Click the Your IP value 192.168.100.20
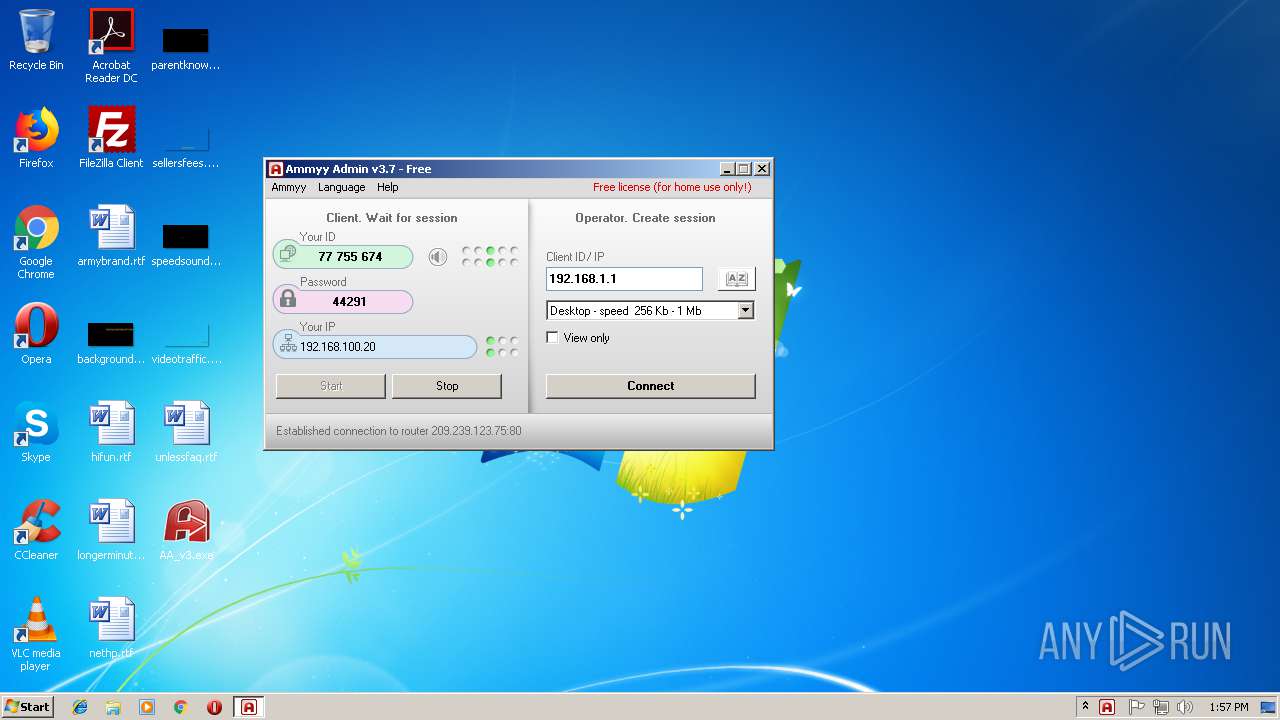 click(338, 347)
